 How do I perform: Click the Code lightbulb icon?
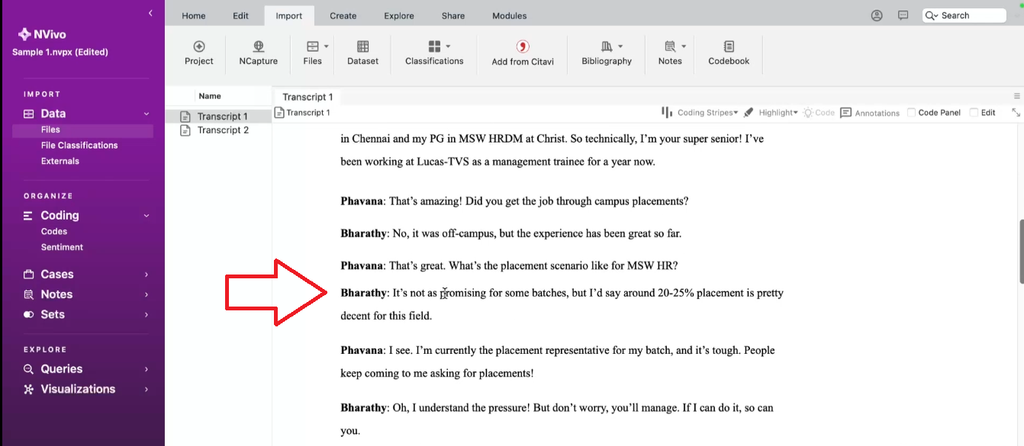click(808, 112)
